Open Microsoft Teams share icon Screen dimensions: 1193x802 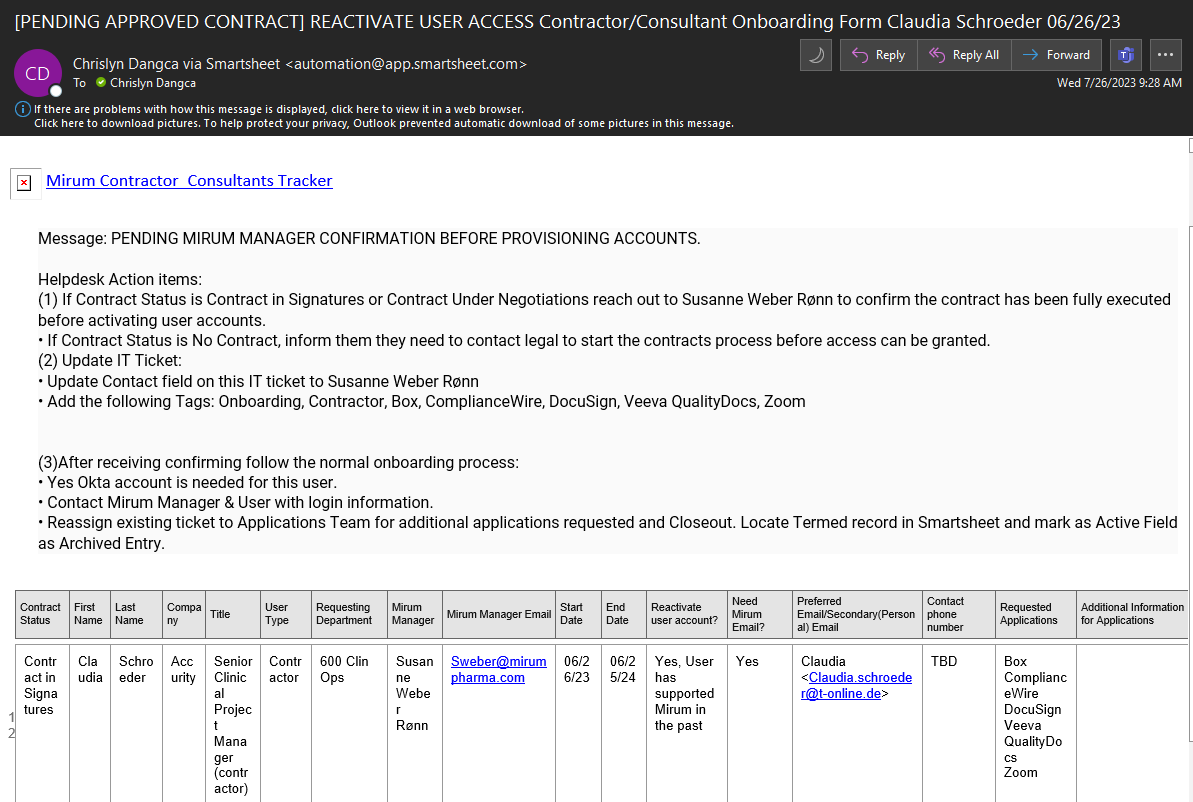pyautogui.click(x=1126, y=55)
